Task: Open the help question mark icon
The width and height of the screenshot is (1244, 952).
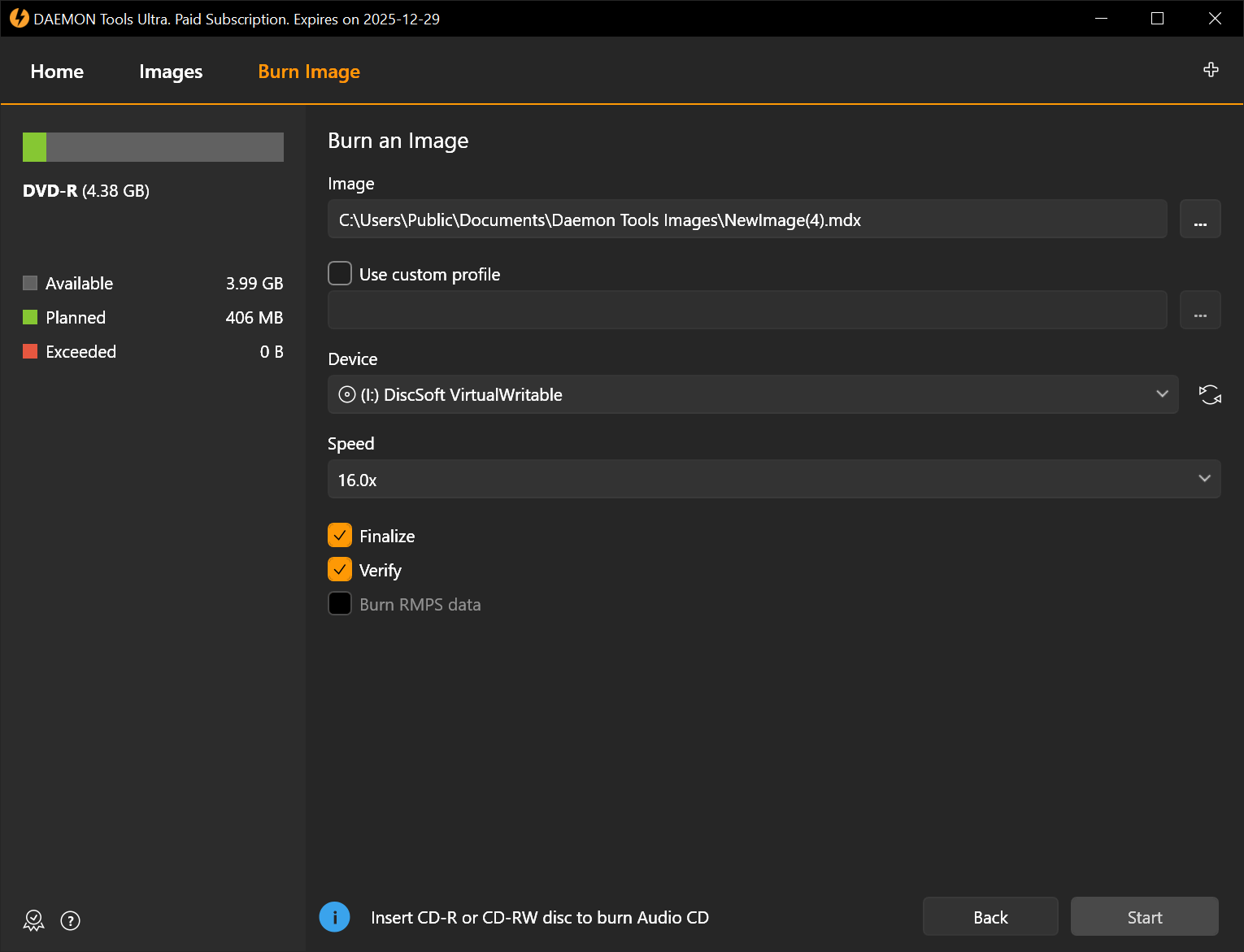Action: point(71,920)
